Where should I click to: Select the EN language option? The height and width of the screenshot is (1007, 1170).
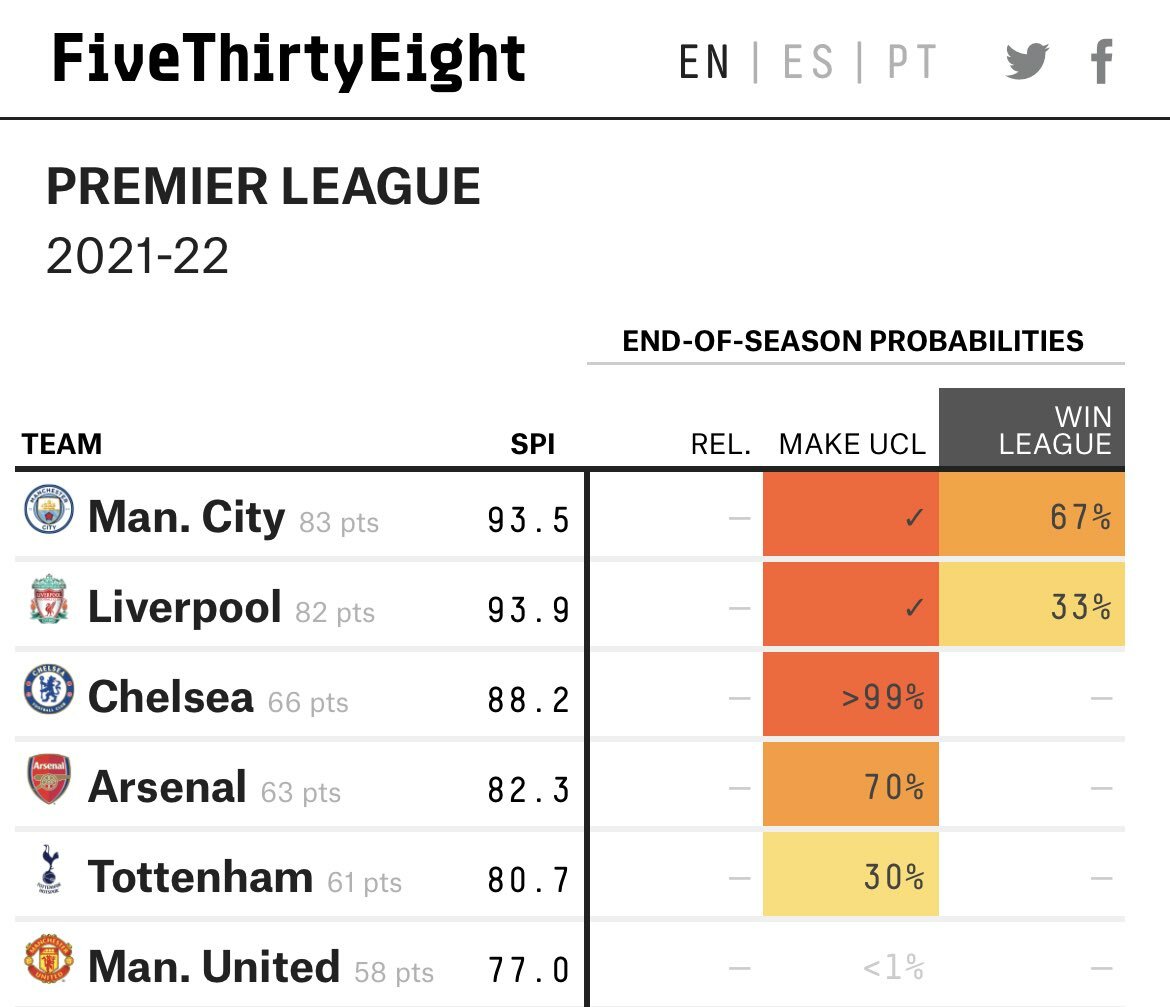coord(704,62)
